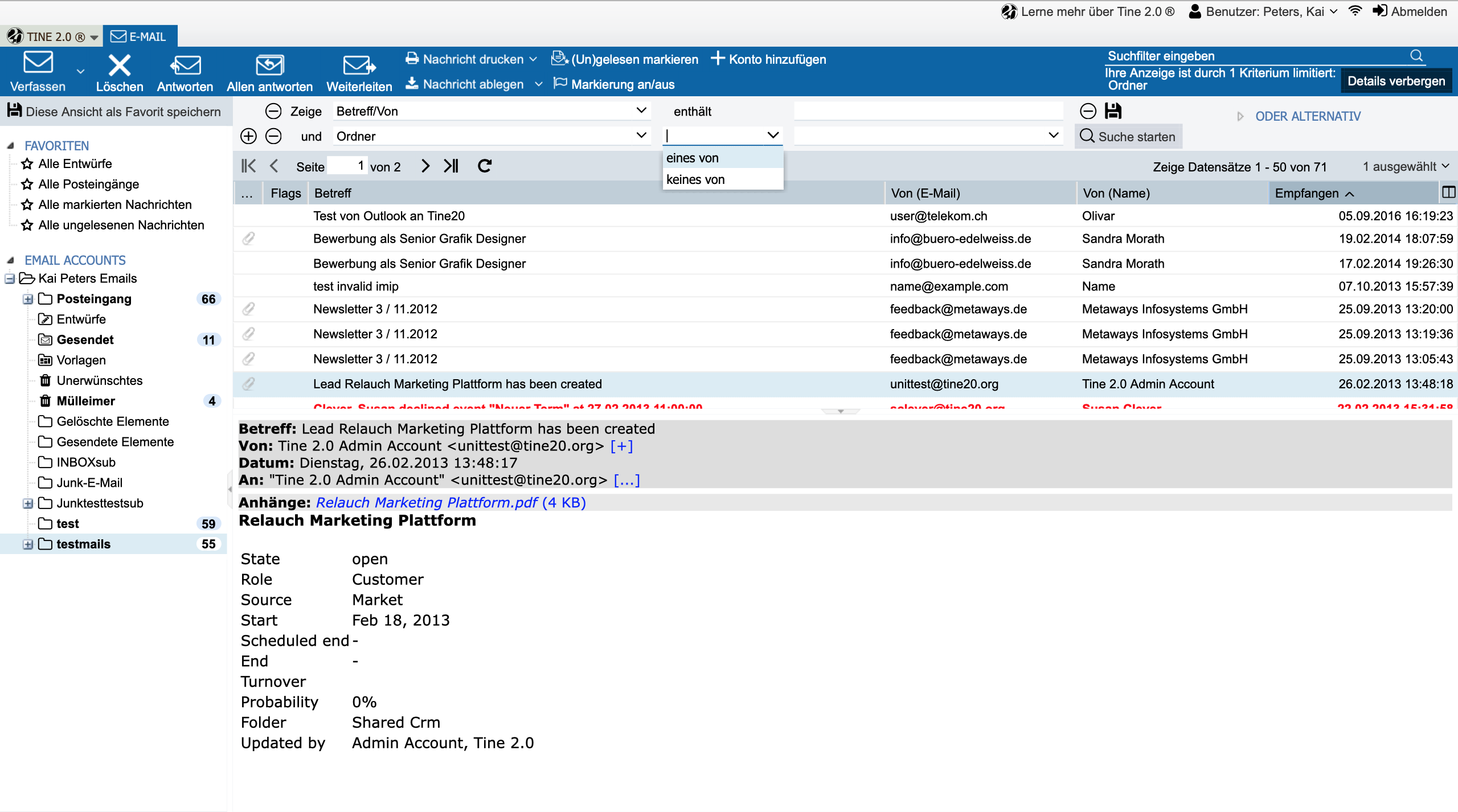This screenshot has height=812, width=1458.
Task: Remove the Ordner filter row
Action: (x=273, y=136)
